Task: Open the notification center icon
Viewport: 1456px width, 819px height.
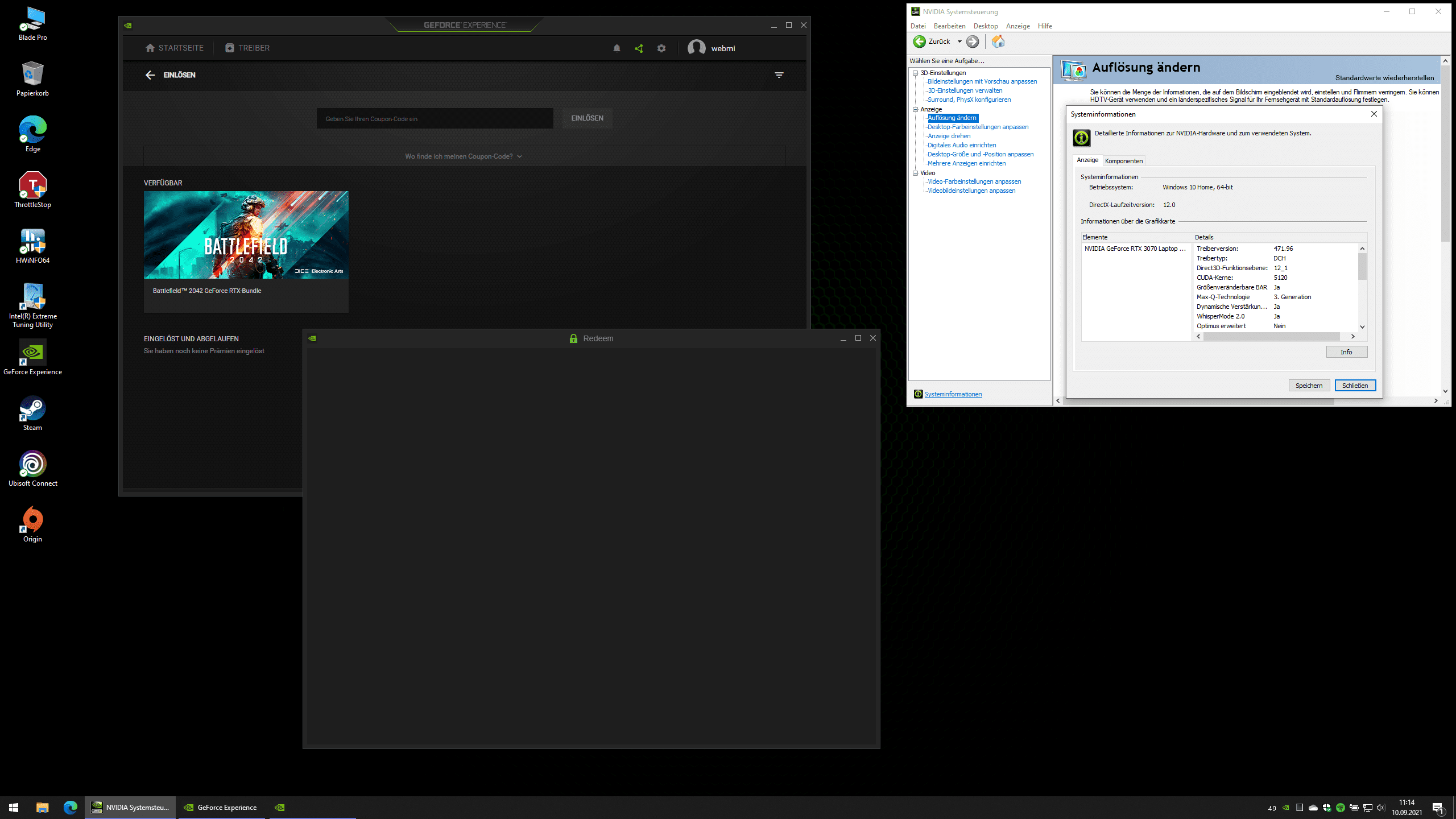Action: pos(1438,808)
